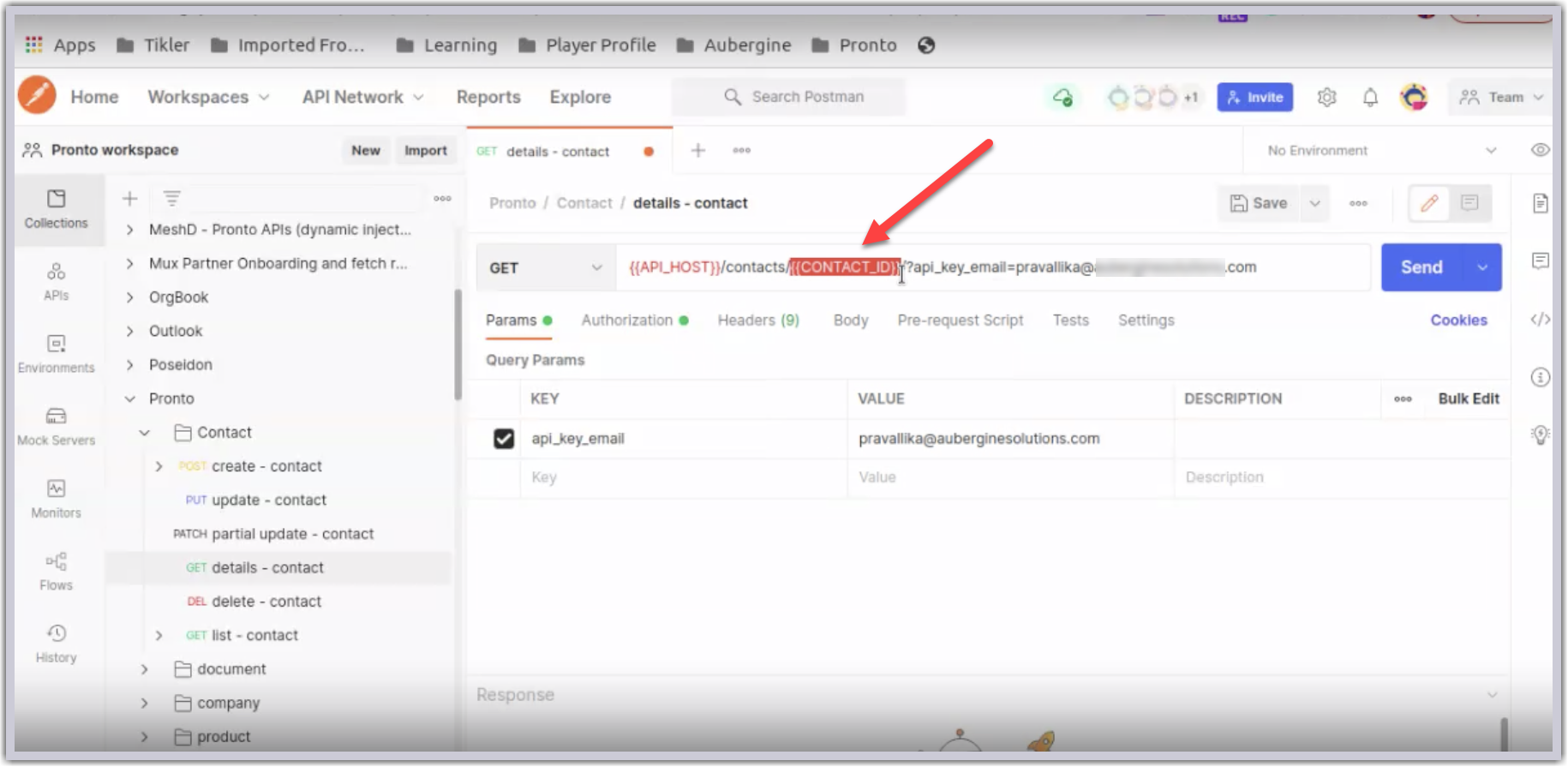Open request more actions dots beside Save
The width and height of the screenshot is (1568, 767).
pos(1358,203)
